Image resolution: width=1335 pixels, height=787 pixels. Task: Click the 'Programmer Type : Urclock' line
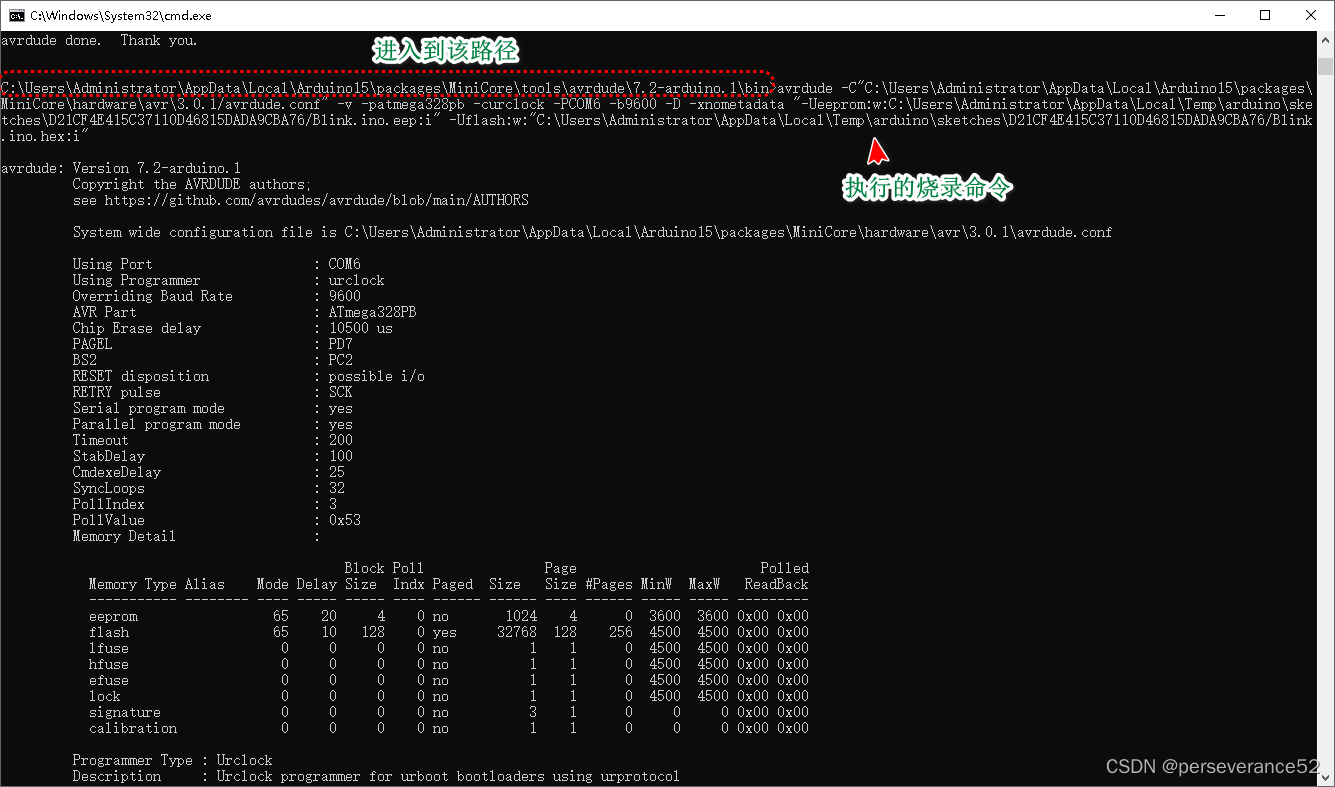point(172,760)
